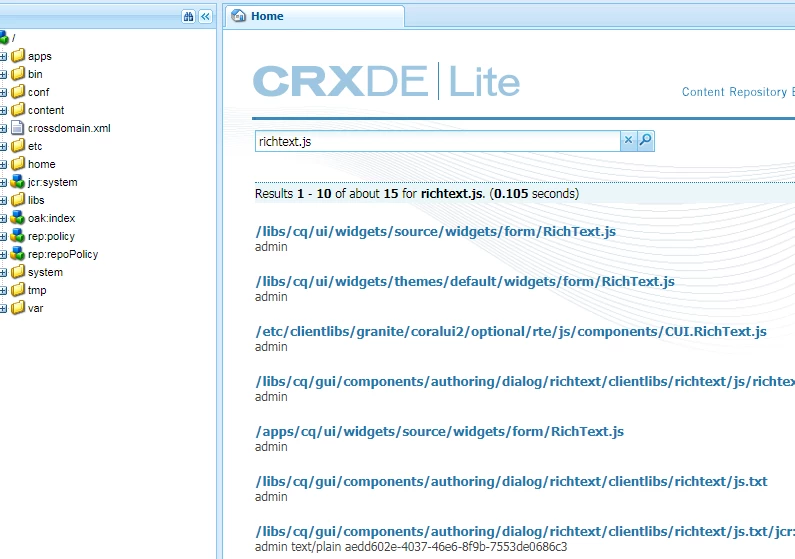Click the crossdomain.xml file icon
This screenshot has width=795, height=559.
click(18, 128)
